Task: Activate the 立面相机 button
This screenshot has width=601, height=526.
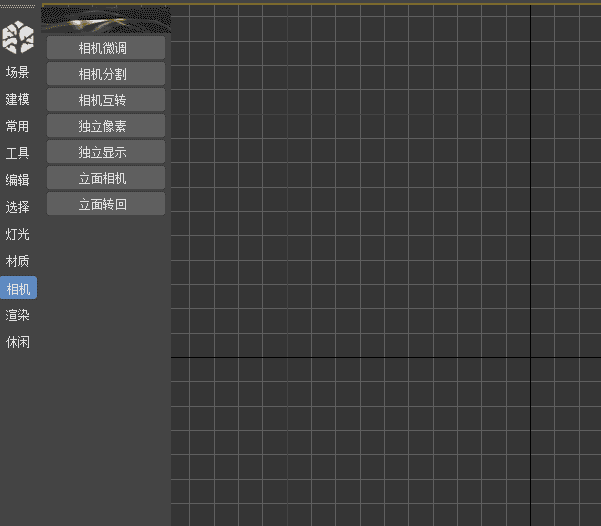Action: click(105, 178)
